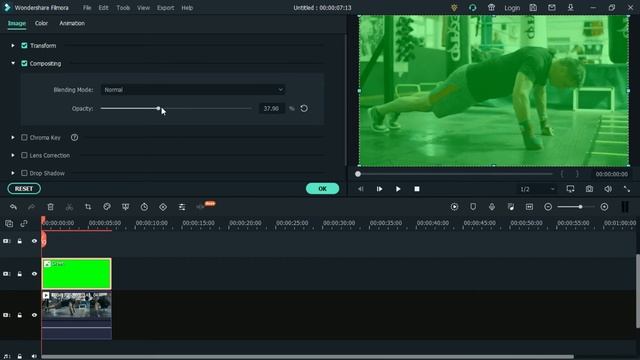Collapse the Compositing section arrow
This screenshot has height=360, width=640.
[13, 63]
